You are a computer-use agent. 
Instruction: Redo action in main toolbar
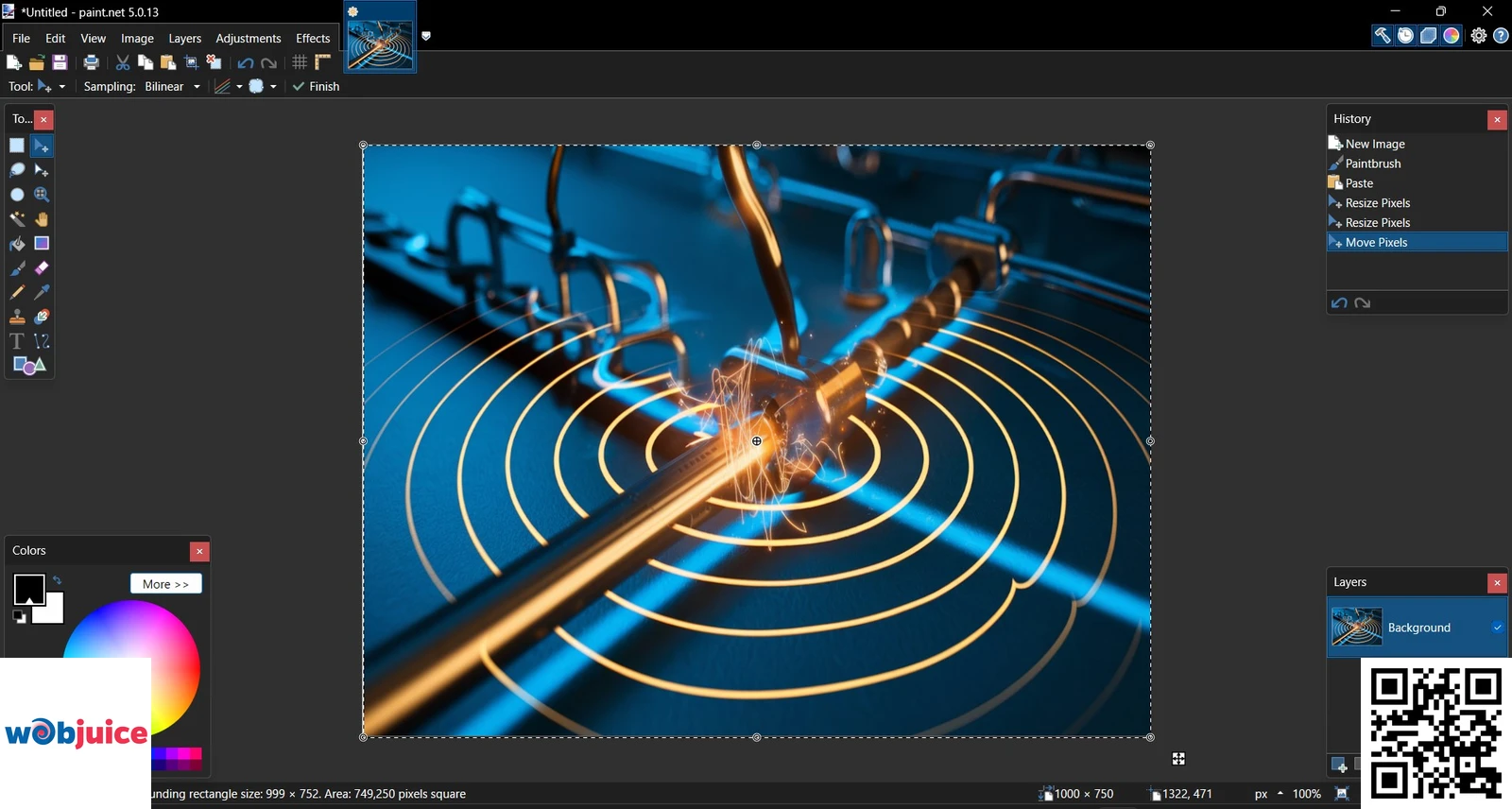coord(269,63)
